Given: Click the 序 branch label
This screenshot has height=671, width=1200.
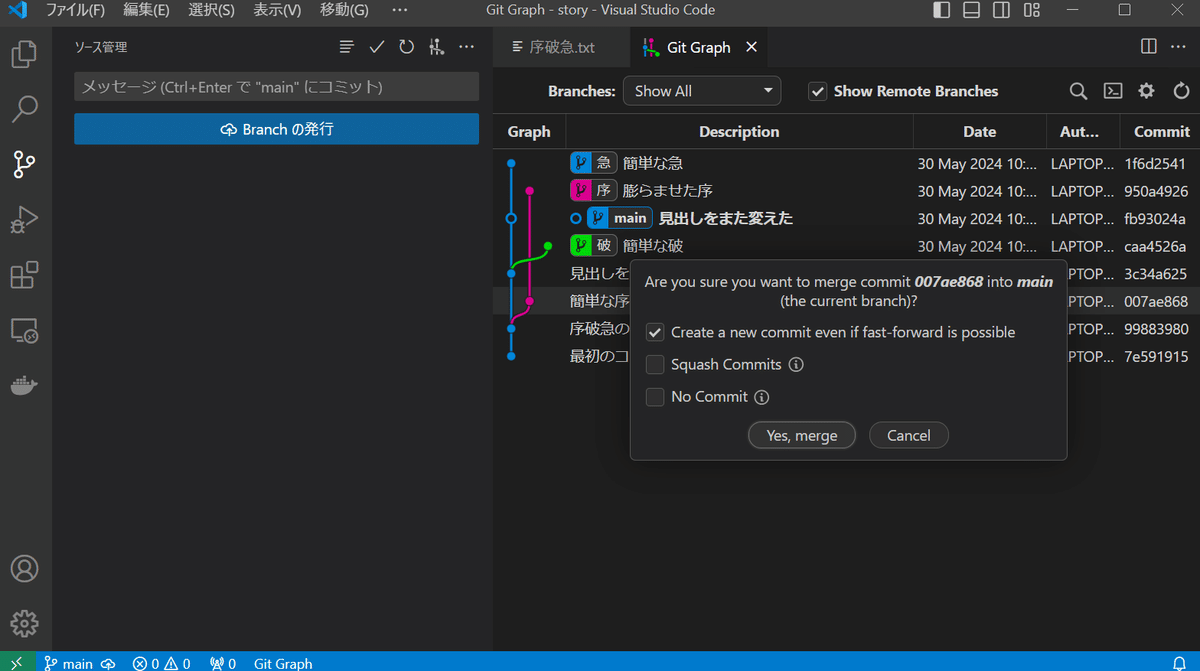Looking at the screenshot, I should pos(594,190).
